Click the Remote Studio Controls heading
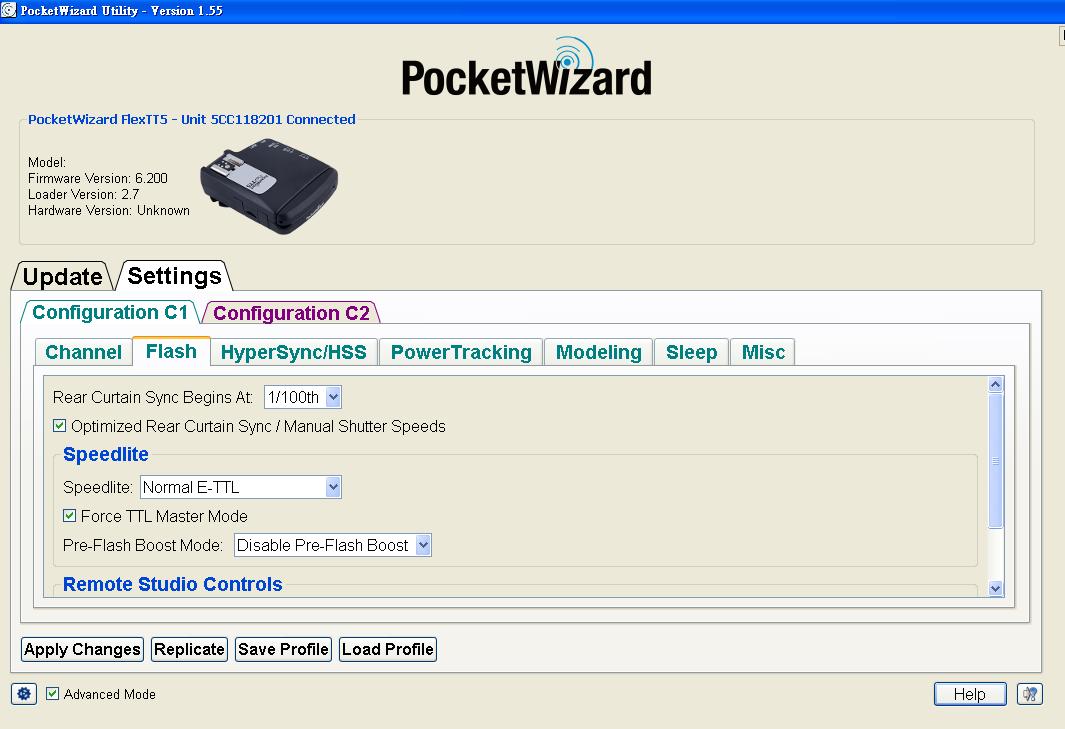The width and height of the screenshot is (1065, 729). (x=173, y=584)
